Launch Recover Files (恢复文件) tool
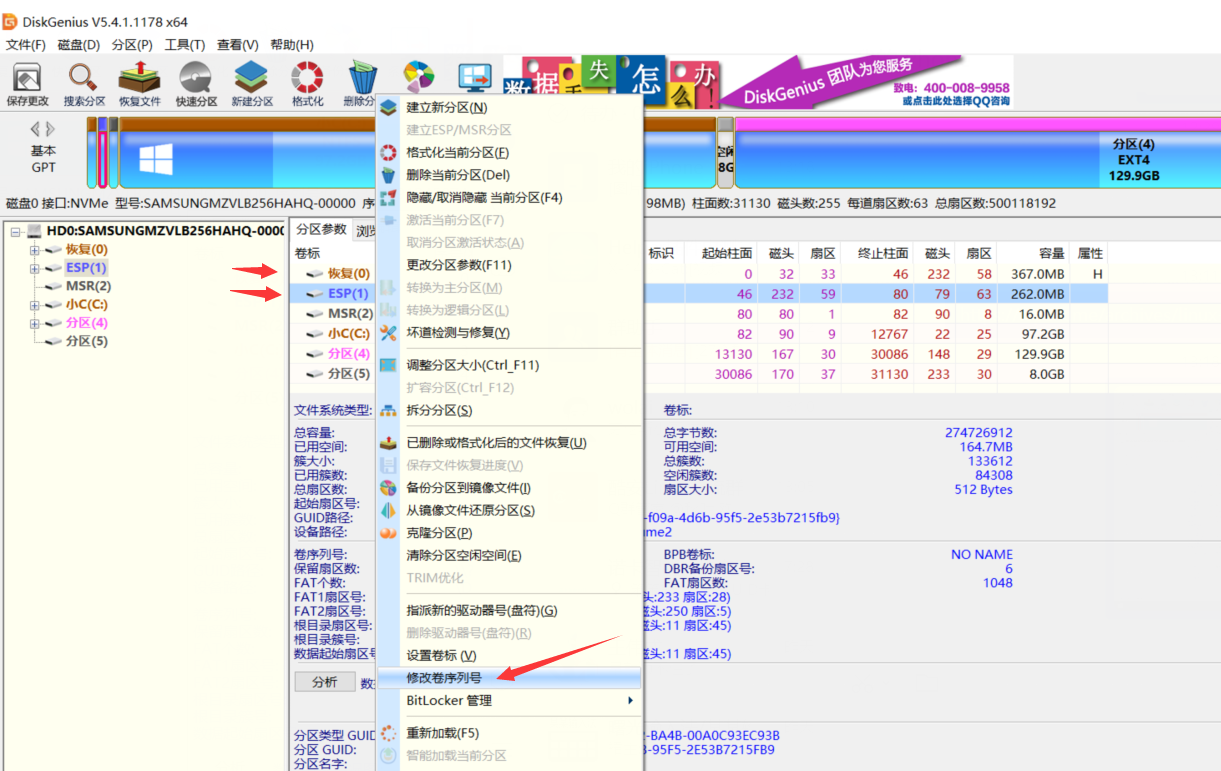Viewport: 1221px width, 771px height. coord(139,84)
